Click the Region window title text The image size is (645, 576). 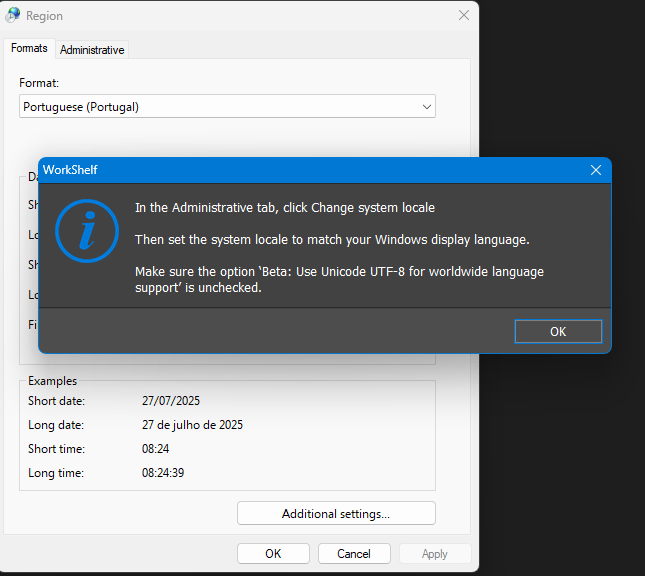[x=45, y=16]
